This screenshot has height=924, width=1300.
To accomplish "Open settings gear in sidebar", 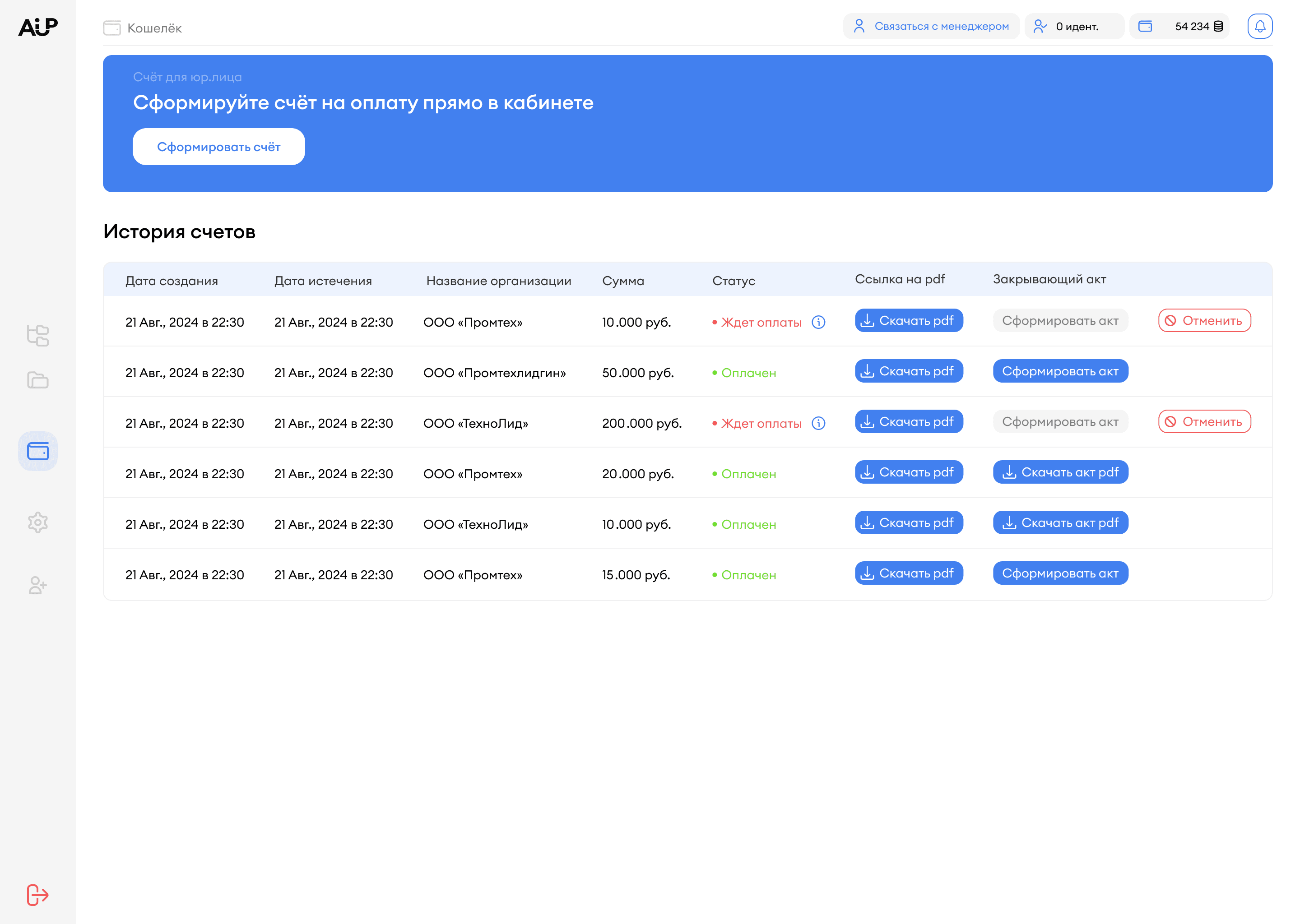I will click(x=37, y=522).
